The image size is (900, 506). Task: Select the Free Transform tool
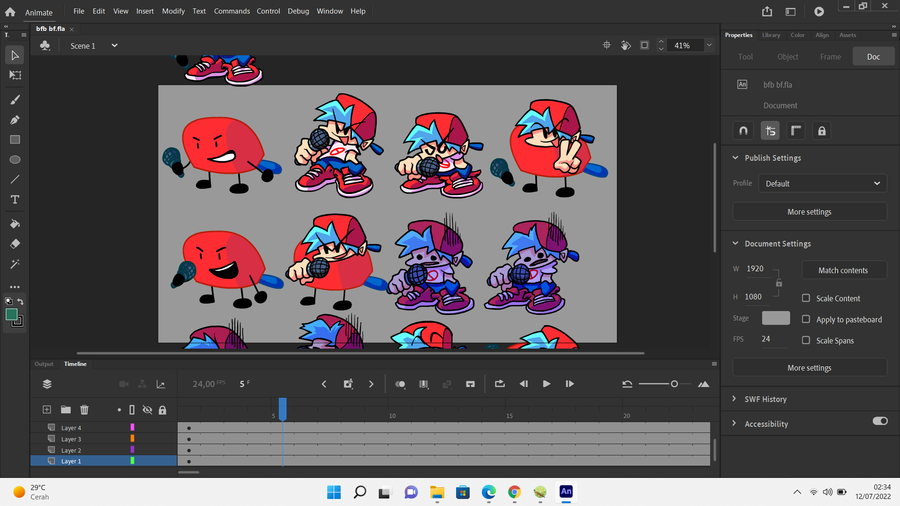pos(15,75)
